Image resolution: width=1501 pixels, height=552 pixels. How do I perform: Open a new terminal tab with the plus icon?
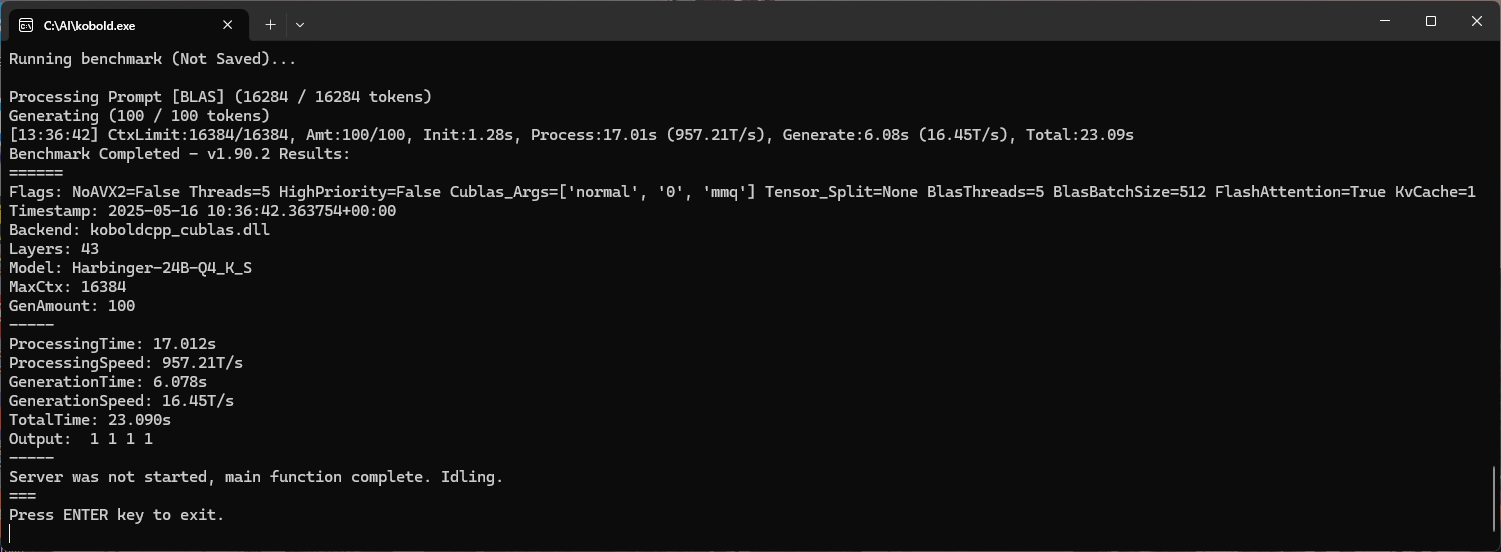click(x=270, y=24)
